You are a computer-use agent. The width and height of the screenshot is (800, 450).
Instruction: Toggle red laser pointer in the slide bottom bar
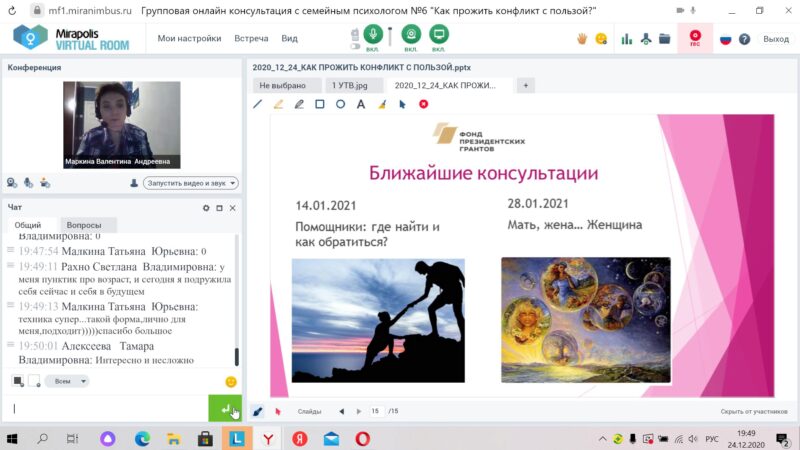[x=278, y=411]
